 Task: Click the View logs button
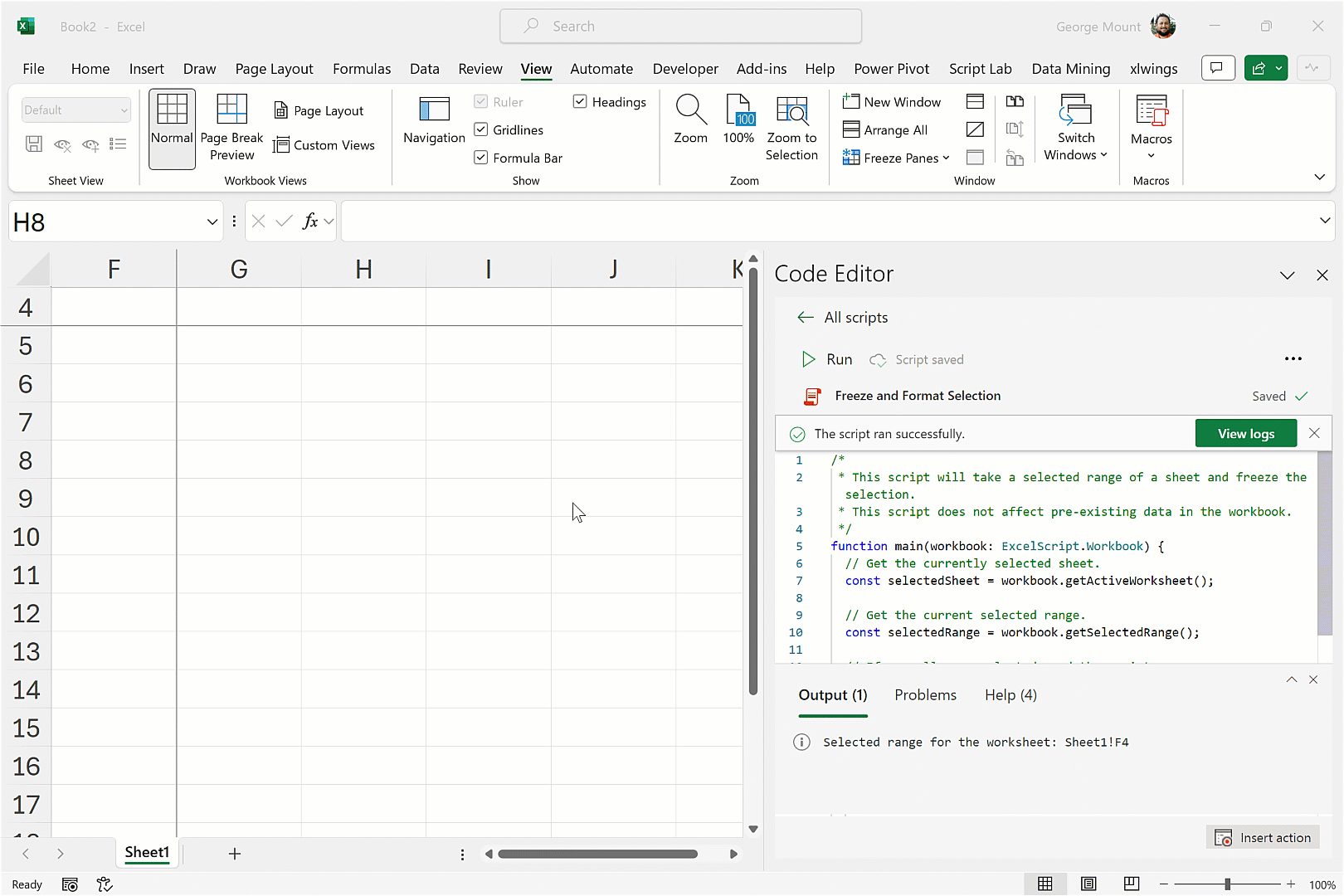pyautogui.click(x=1245, y=433)
